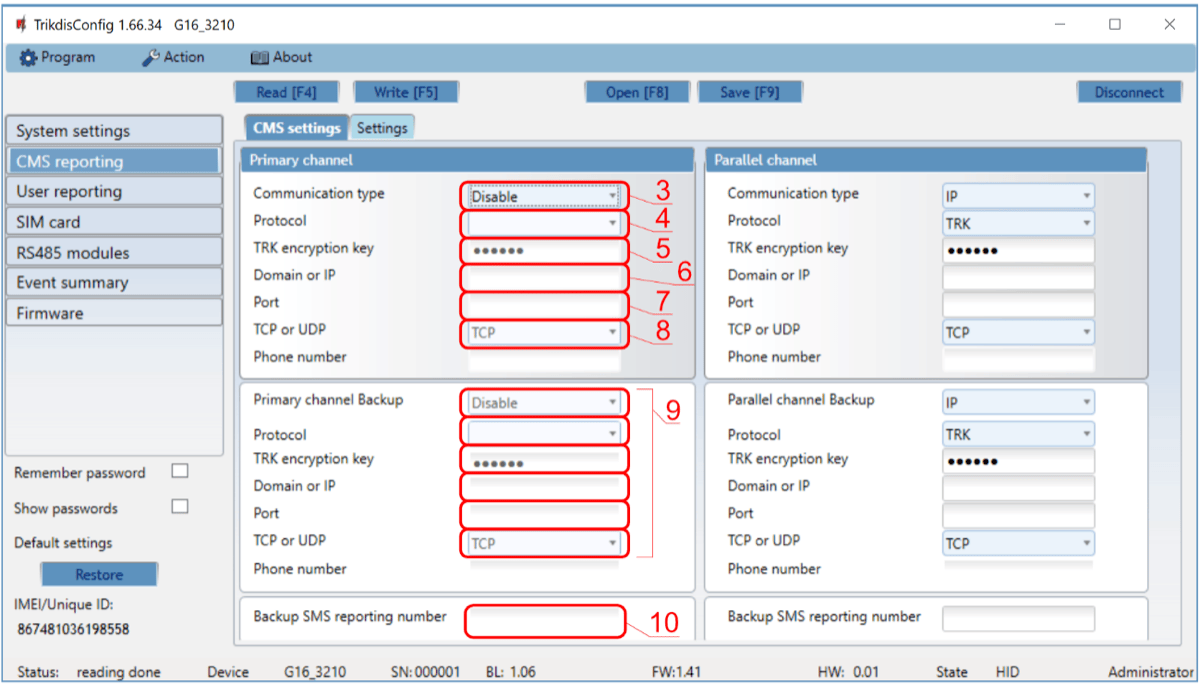Open SIM card section in sidebar
Screen dimensions: 1200x686
click(x=113, y=222)
